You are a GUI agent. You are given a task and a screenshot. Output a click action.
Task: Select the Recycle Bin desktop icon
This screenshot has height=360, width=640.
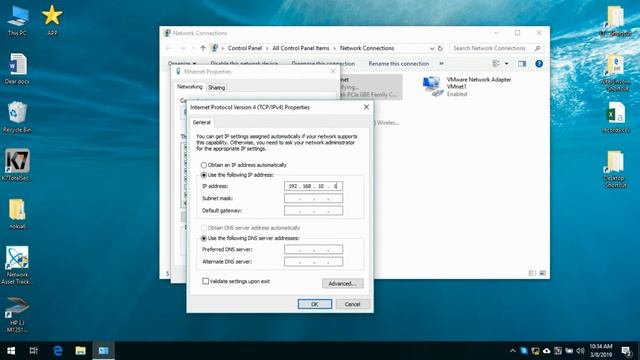[17, 117]
